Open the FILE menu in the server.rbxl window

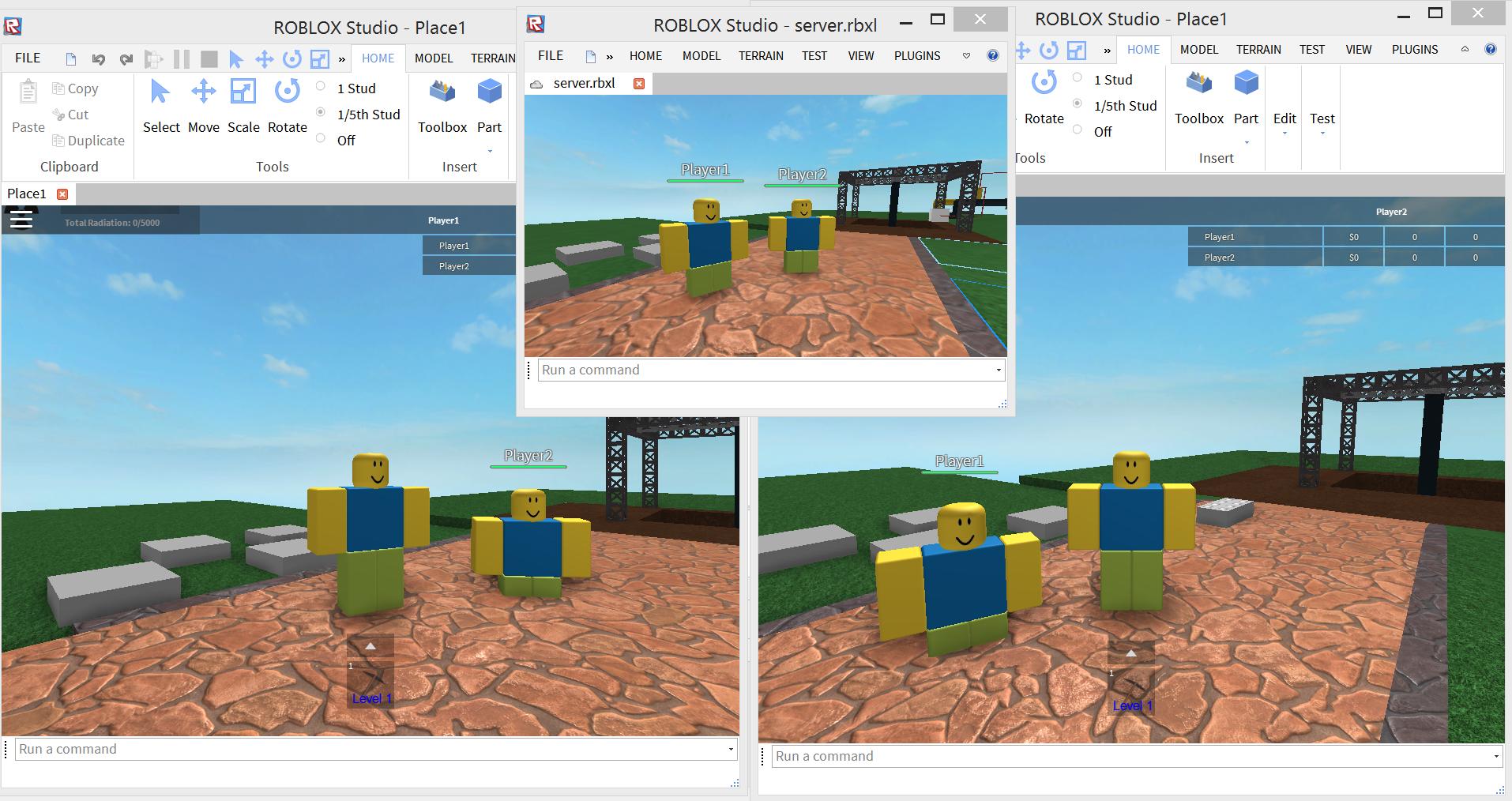pos(551,55)
